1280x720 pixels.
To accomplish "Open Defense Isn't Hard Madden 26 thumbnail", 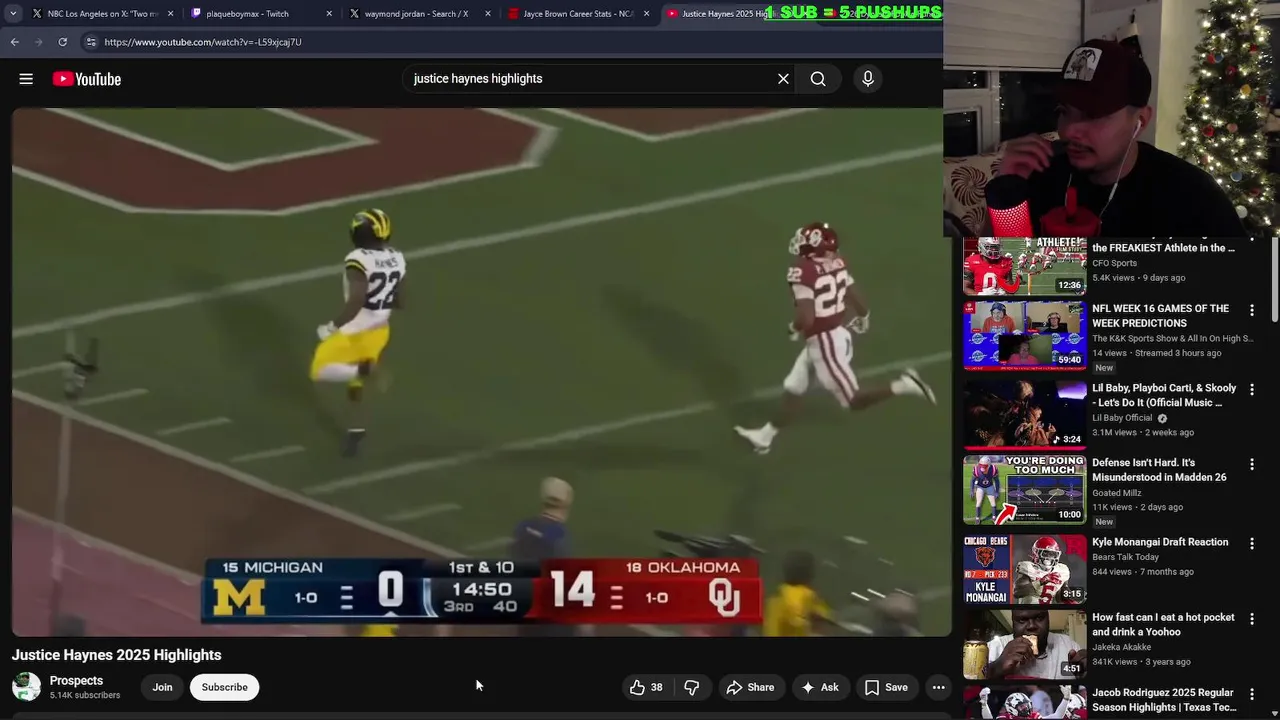I will click(1024, 490).
